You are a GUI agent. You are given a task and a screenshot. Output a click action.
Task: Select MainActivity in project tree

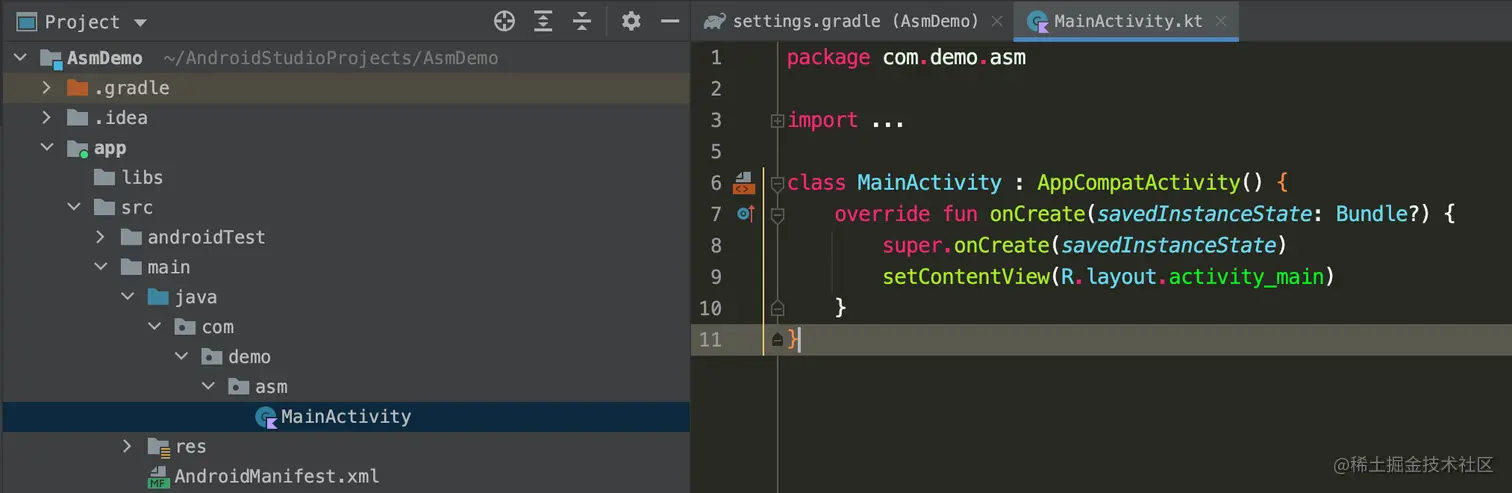[345, 417]
